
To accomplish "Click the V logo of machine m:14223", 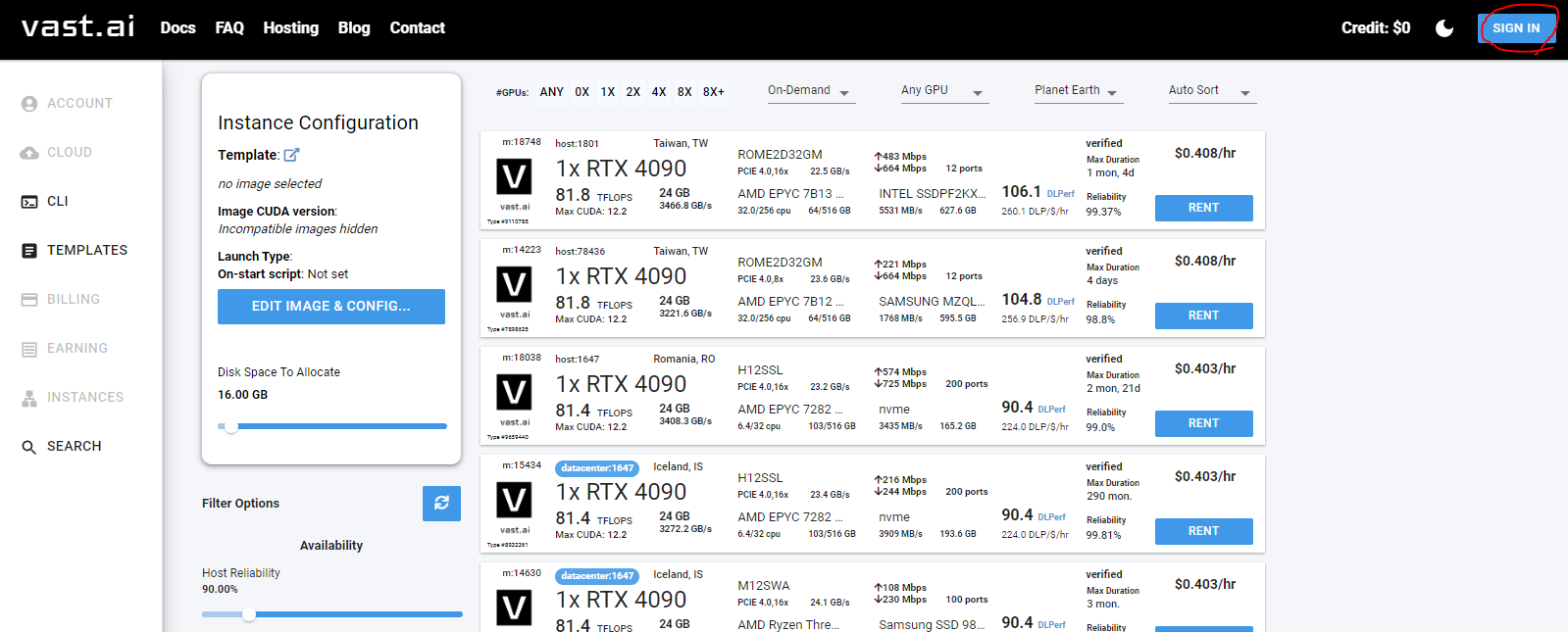I will click(x=515, y=285).
